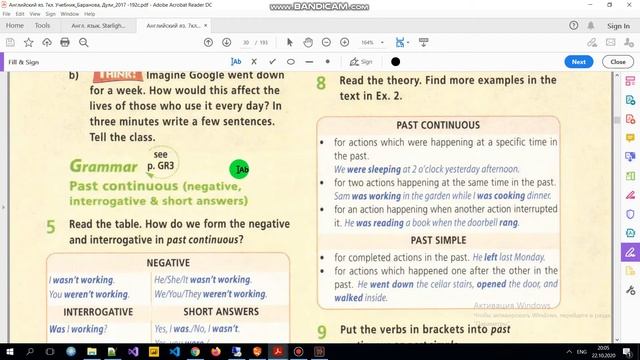640x360 pixels.
Task: Click the taskbar search icon
Action: click(x=30, y=351)
